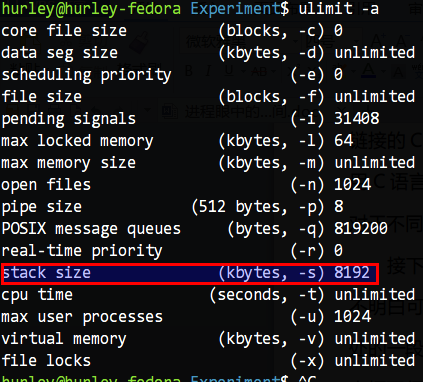423x382 pixels.
Task: Click the faint font color A icon
Action: (369, 71)
